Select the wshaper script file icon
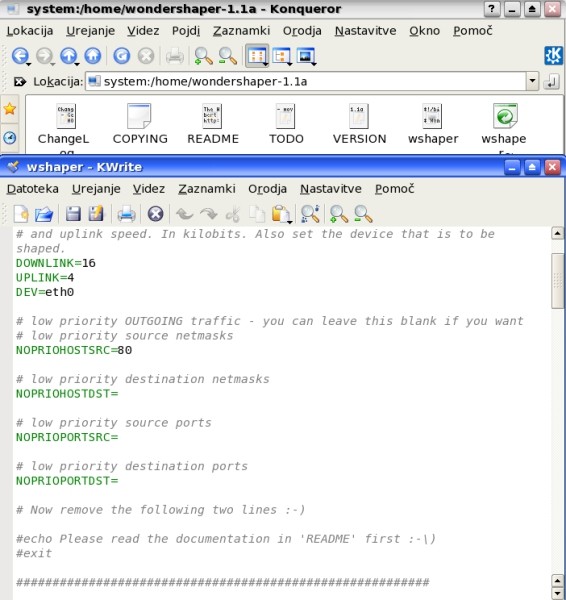566x600 pixels. [432, 116]
